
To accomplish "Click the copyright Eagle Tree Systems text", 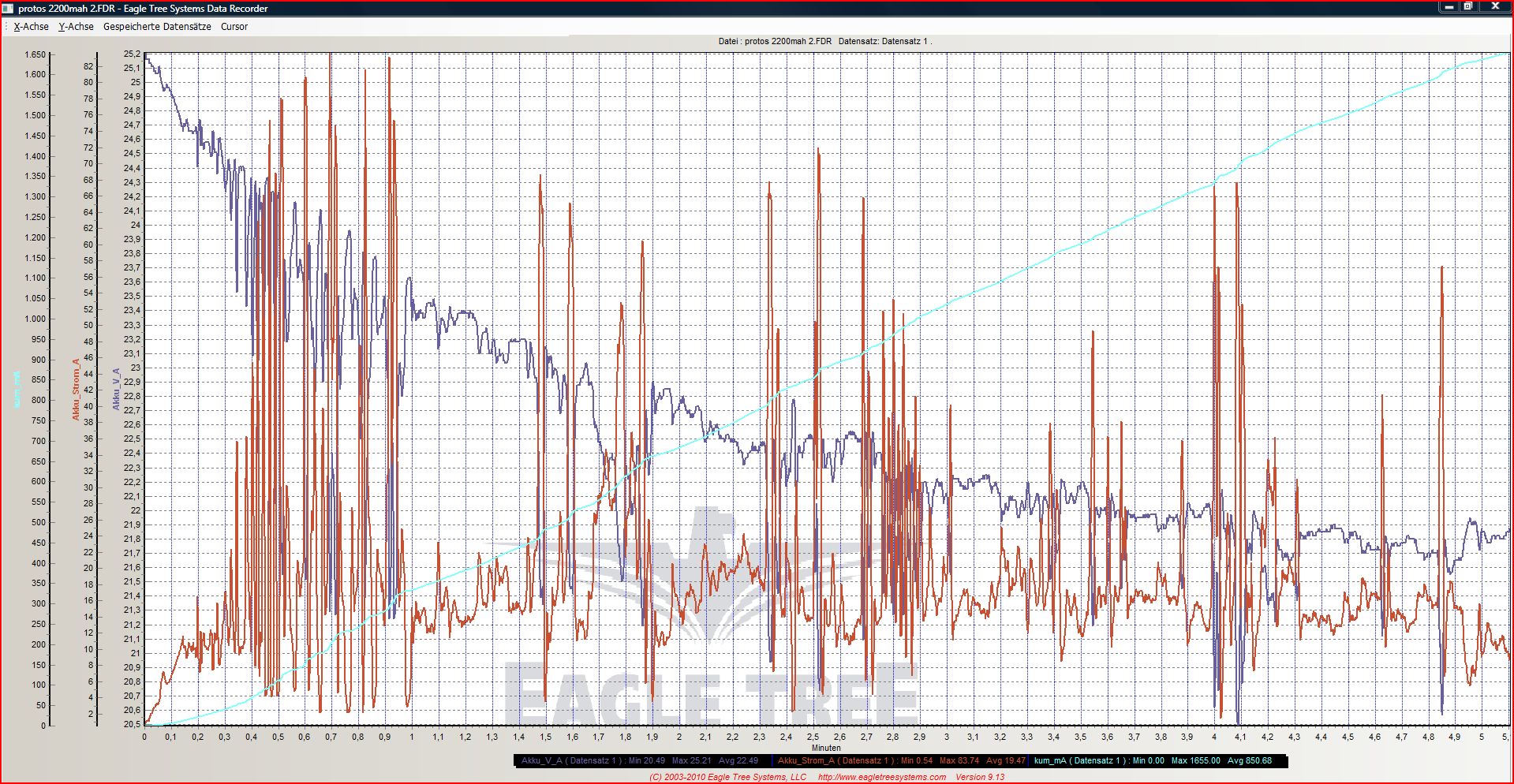I will 727,777.
